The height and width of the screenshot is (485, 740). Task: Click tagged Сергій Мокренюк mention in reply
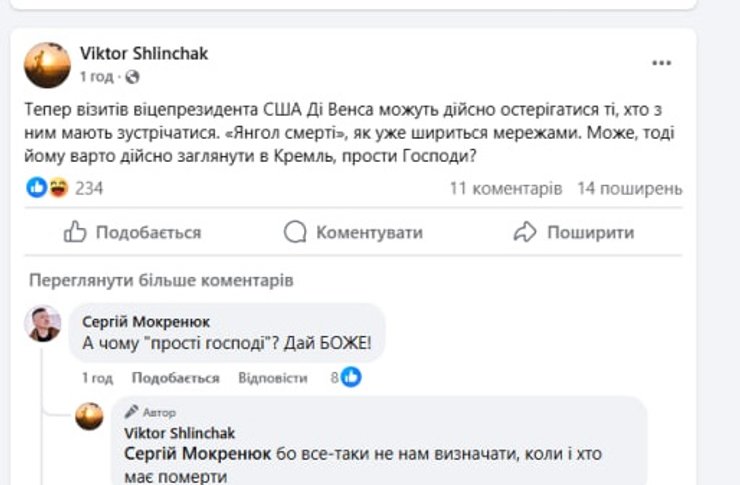click(x=194, y=453)
